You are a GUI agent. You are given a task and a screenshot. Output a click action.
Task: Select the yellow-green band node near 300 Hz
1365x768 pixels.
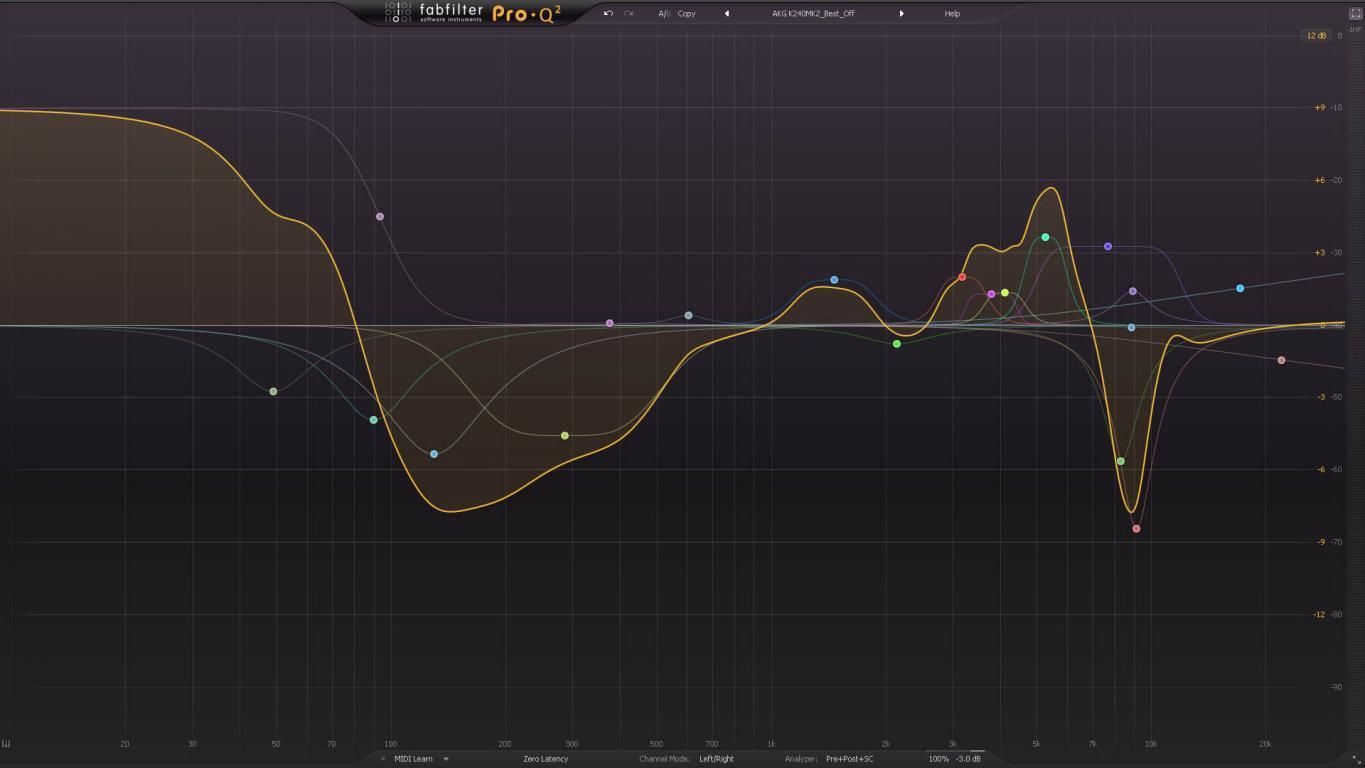[565, 436]
